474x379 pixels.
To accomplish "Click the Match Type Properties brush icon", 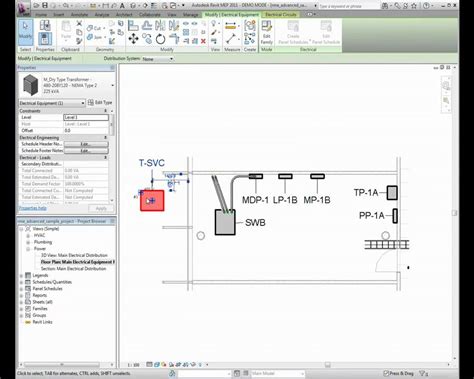I will [79, 41].
